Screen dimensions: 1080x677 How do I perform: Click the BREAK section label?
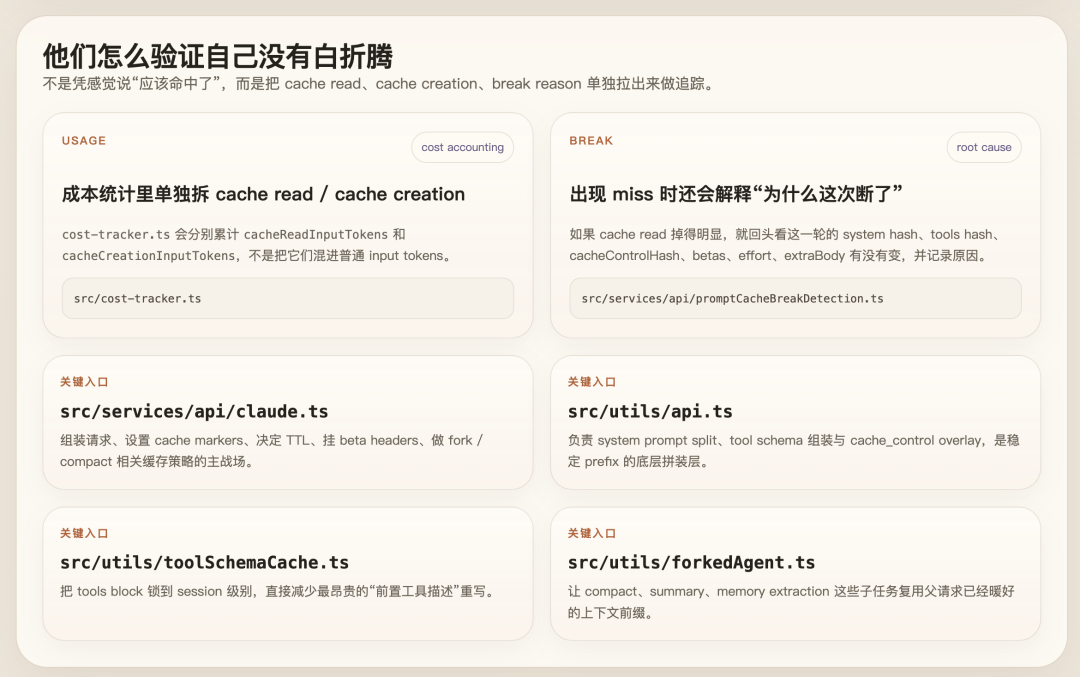591,141
